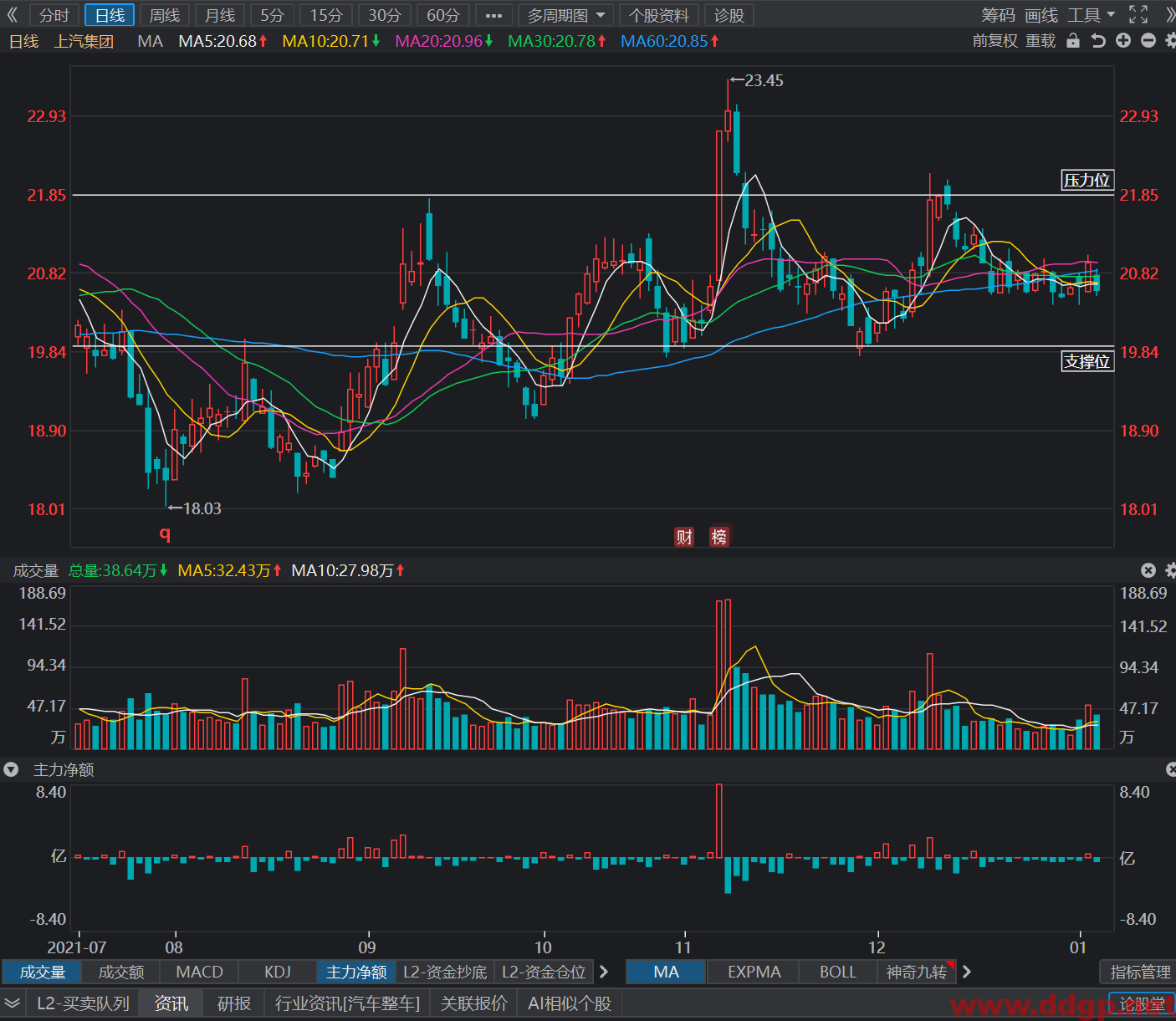Image resolution: width=1176 pixels, height=1021 pixels.
Task: Open the 资讯 news tab
Action: pyautogui.click(x=171, y=1003)
